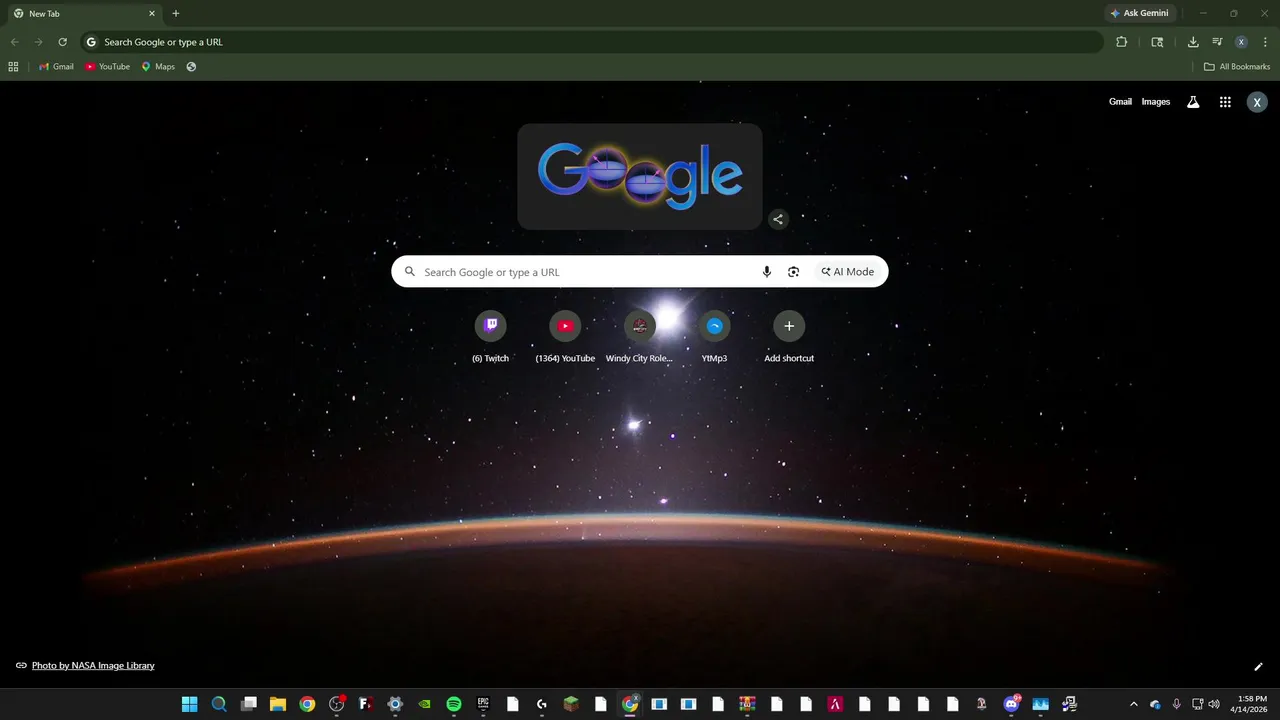Search by image with Lens icon

coord(793,272)
